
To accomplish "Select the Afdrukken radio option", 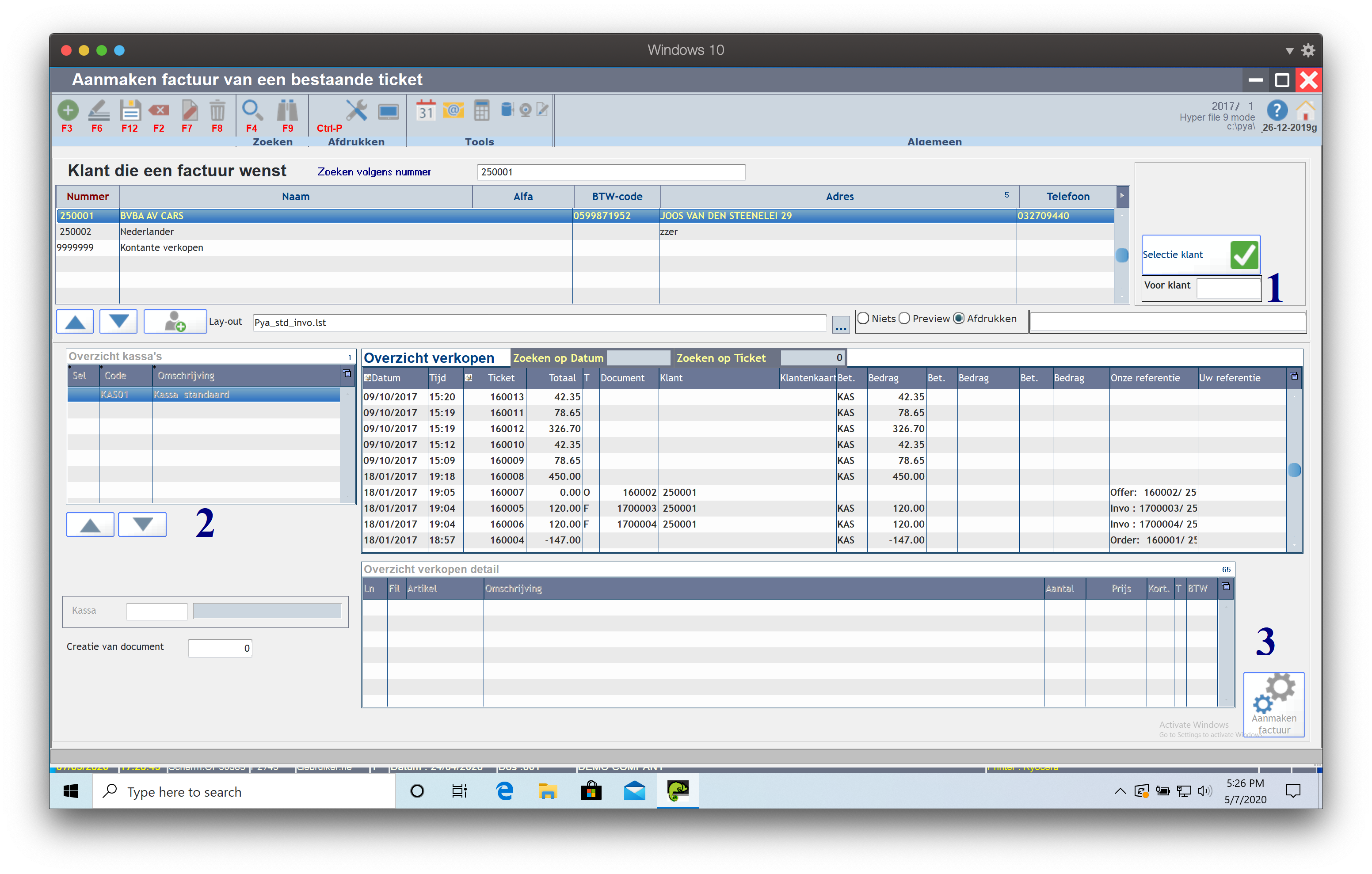I will [x=959, y=319].
